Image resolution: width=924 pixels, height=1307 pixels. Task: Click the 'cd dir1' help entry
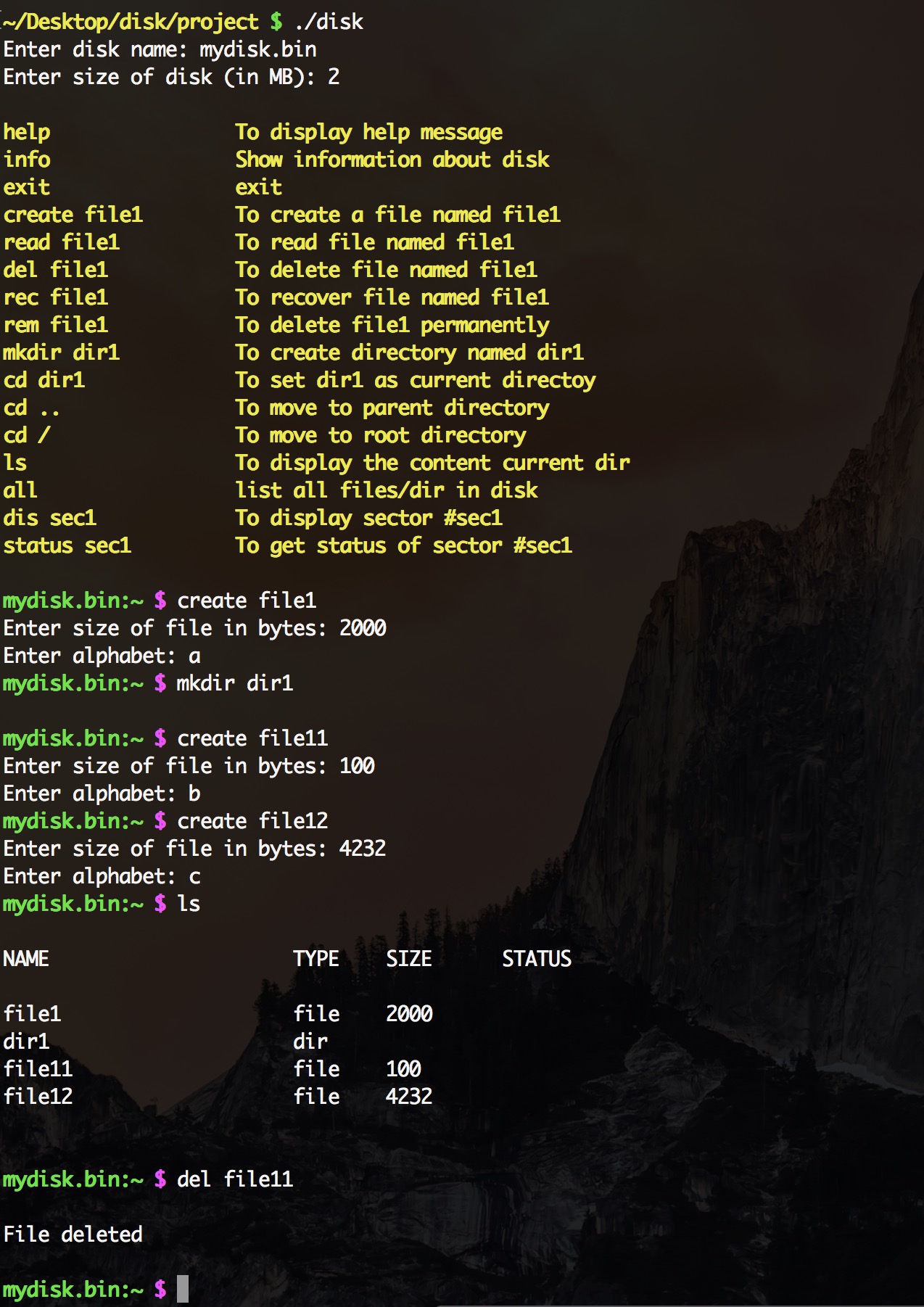coord(44,380)
